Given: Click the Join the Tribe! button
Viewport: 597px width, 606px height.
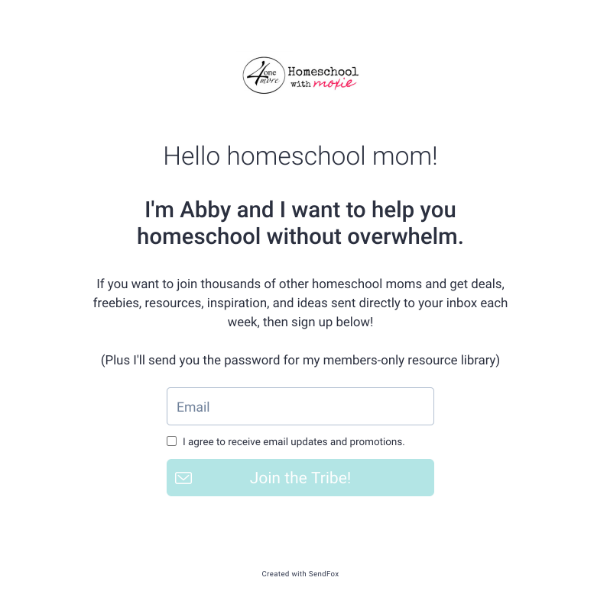Looking at the screenshot, I should tap(300, 478).
